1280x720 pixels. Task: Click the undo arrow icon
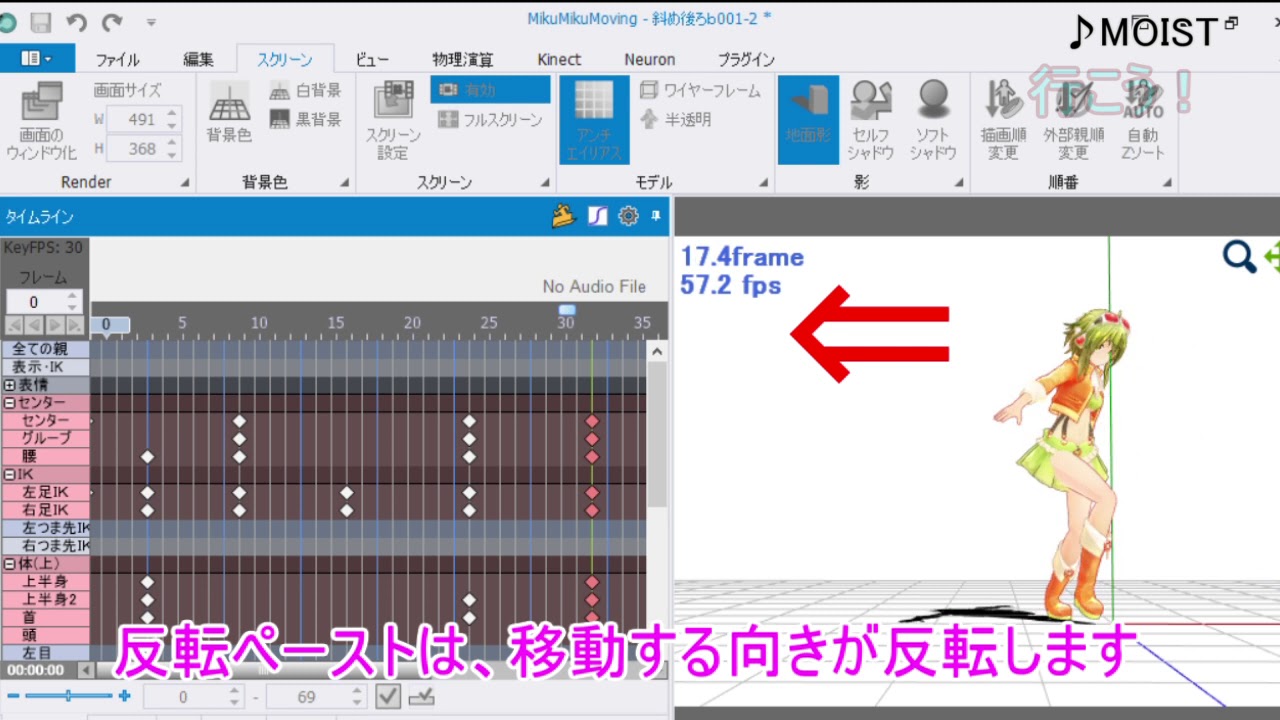(76, 21)
